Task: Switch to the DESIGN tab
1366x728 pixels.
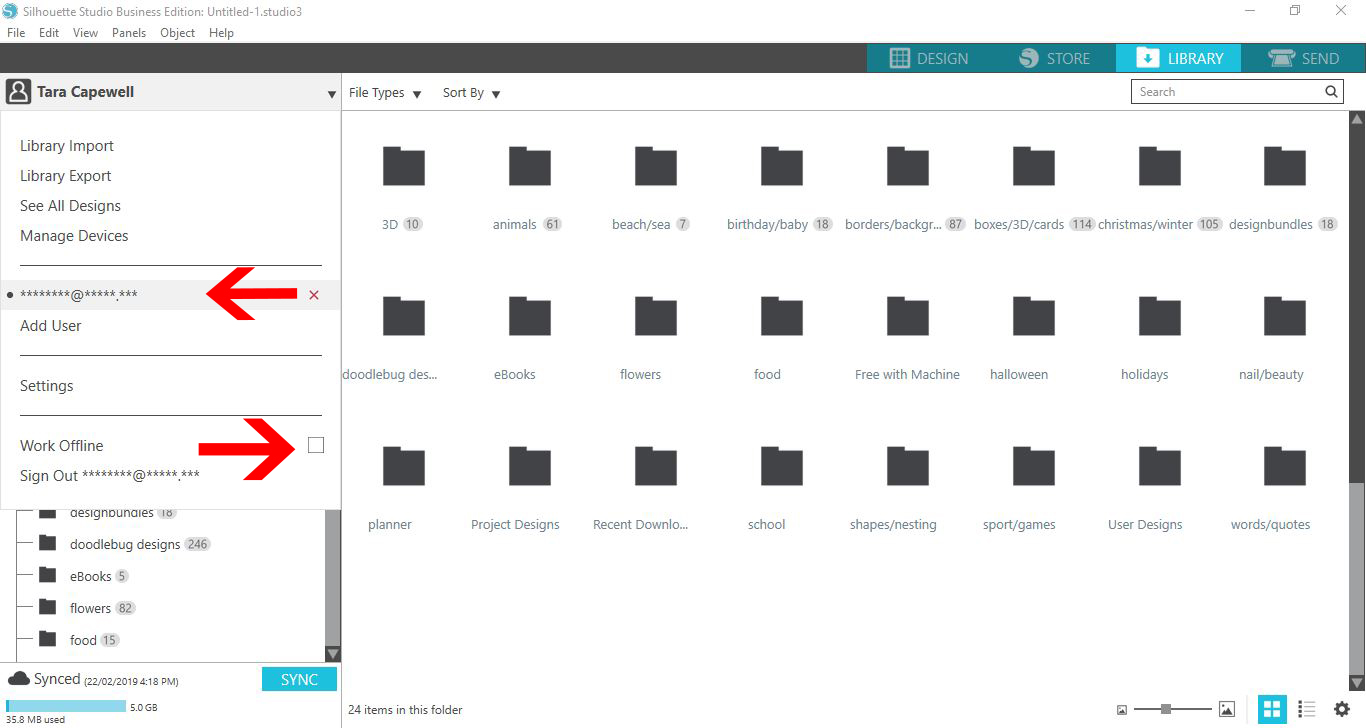Action: coord(929,58)
